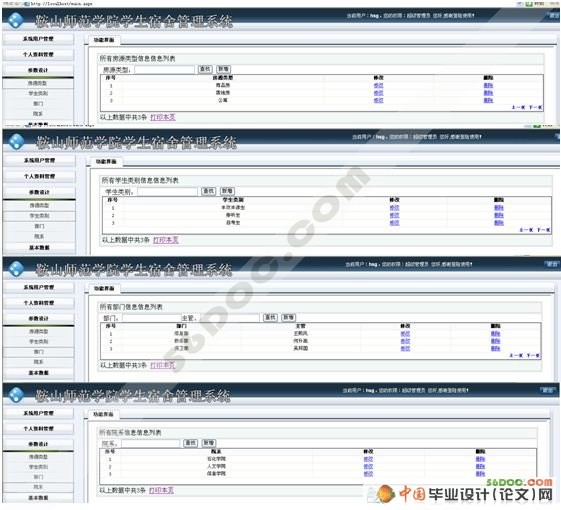This screenshot has height=510, width=561.
Task: Switch to 功能界面 tab on 院系 page
Action: pyautogui.click(x=103, y=414)
